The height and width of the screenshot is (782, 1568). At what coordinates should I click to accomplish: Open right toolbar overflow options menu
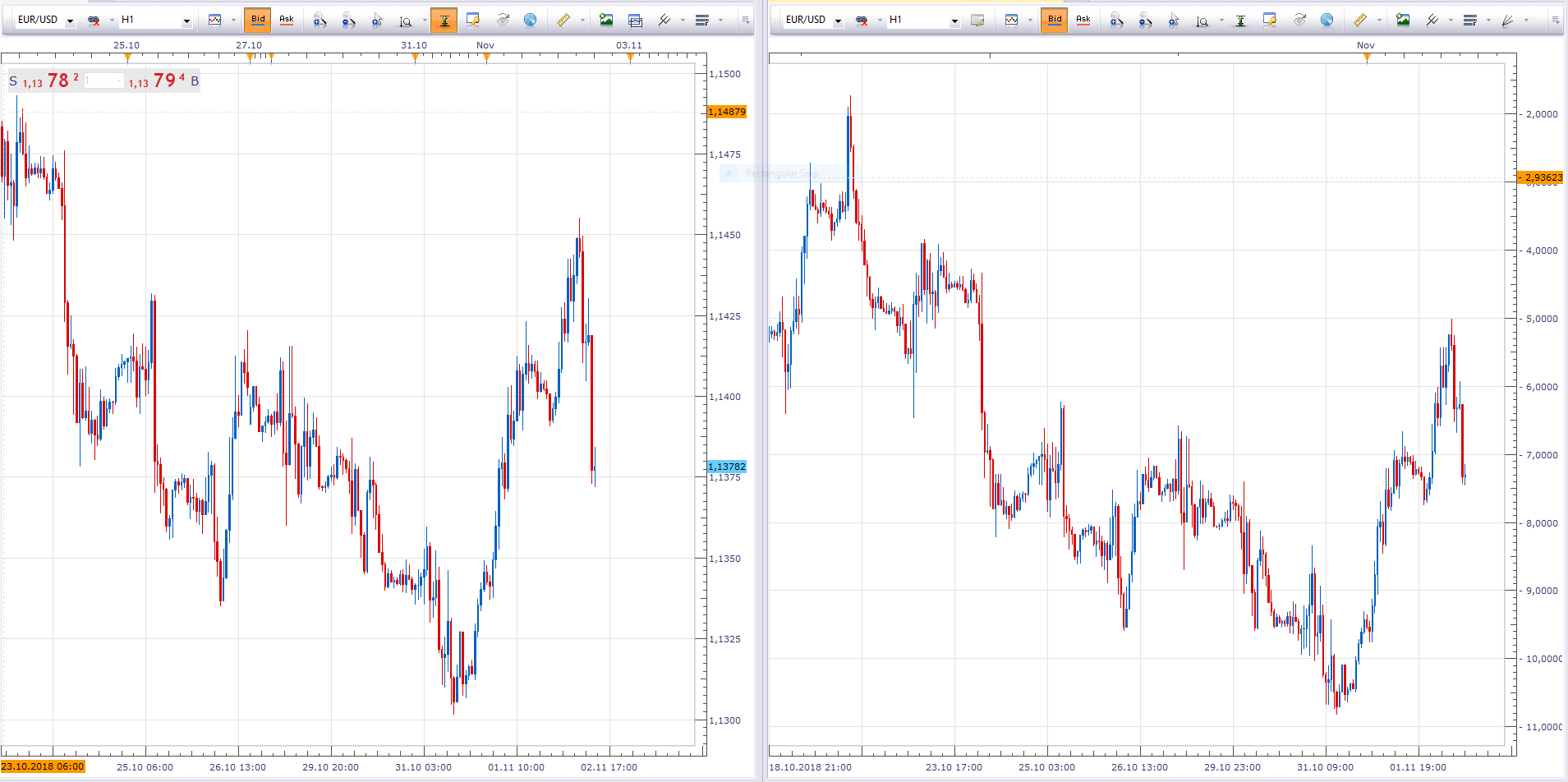tap(1556, 20)
